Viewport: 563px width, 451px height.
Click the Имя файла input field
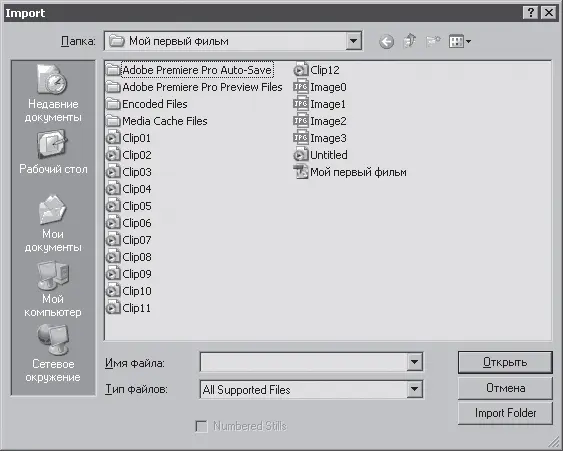(x=304, y=362)
